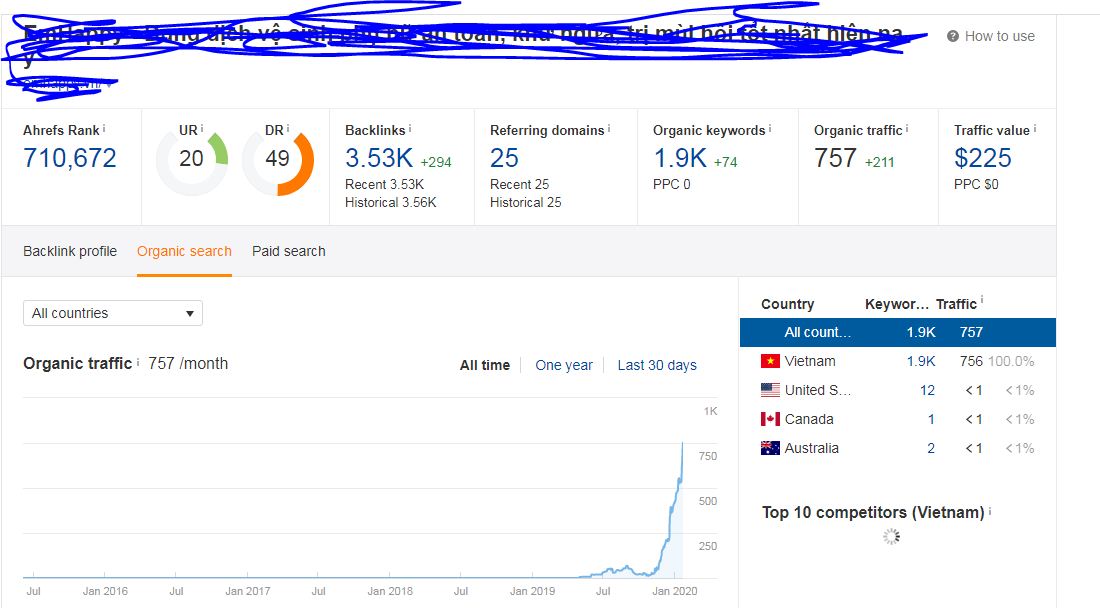
Task: Open the 25 referring domains link
Action: tap(504, 158)
